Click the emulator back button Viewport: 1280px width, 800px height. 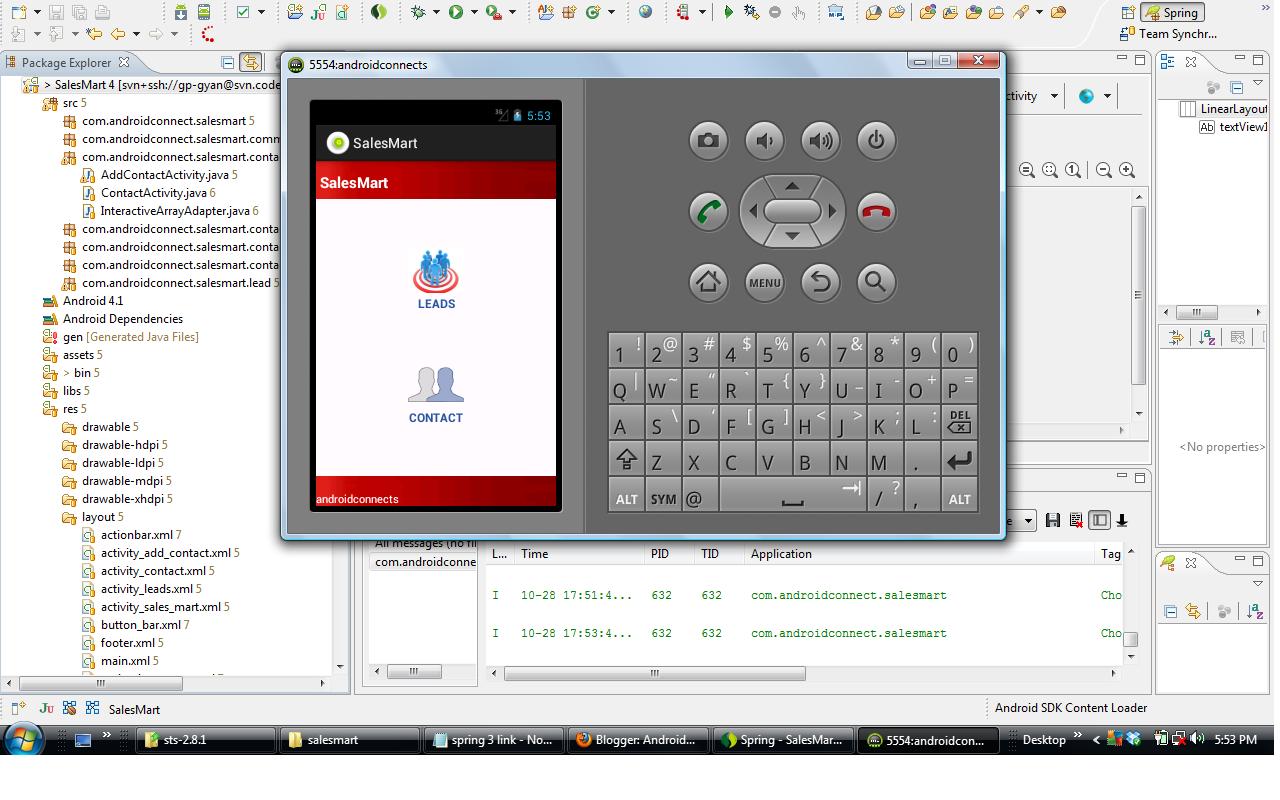820,282
